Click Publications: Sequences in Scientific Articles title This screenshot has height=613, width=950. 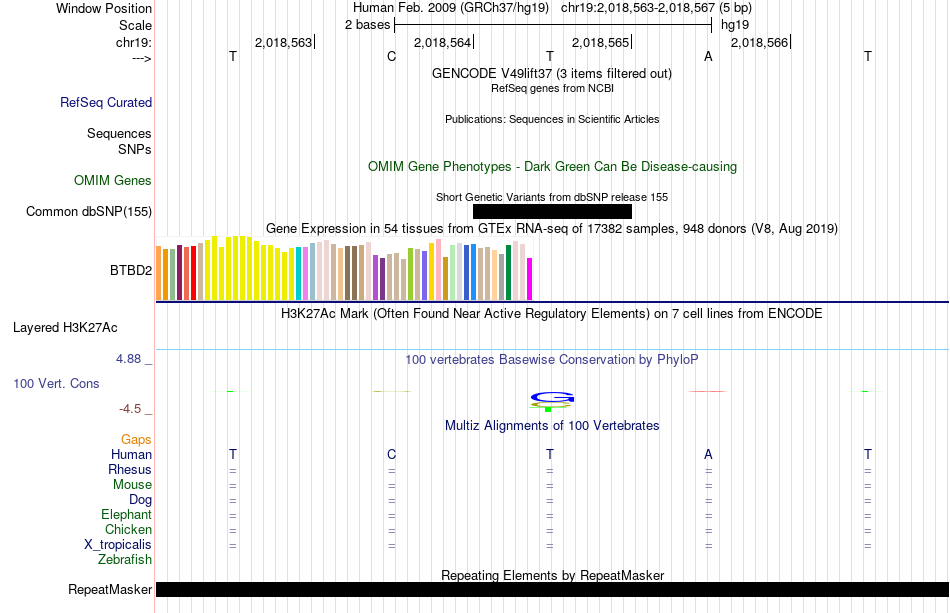(552, 119)
